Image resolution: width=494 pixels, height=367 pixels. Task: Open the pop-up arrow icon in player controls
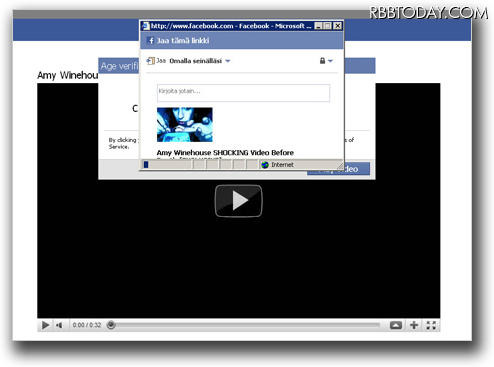click(396, 325)
